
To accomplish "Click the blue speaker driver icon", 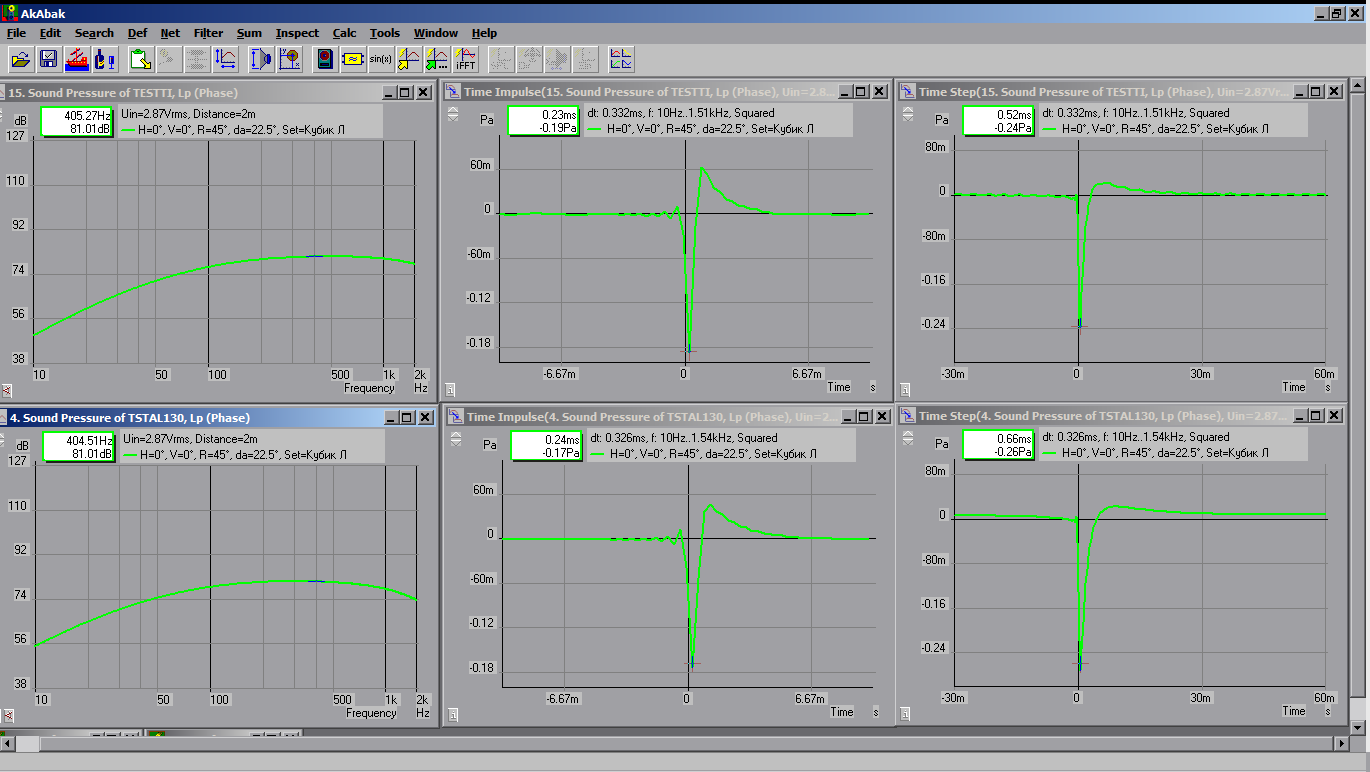I will click(x=261, y=60).
